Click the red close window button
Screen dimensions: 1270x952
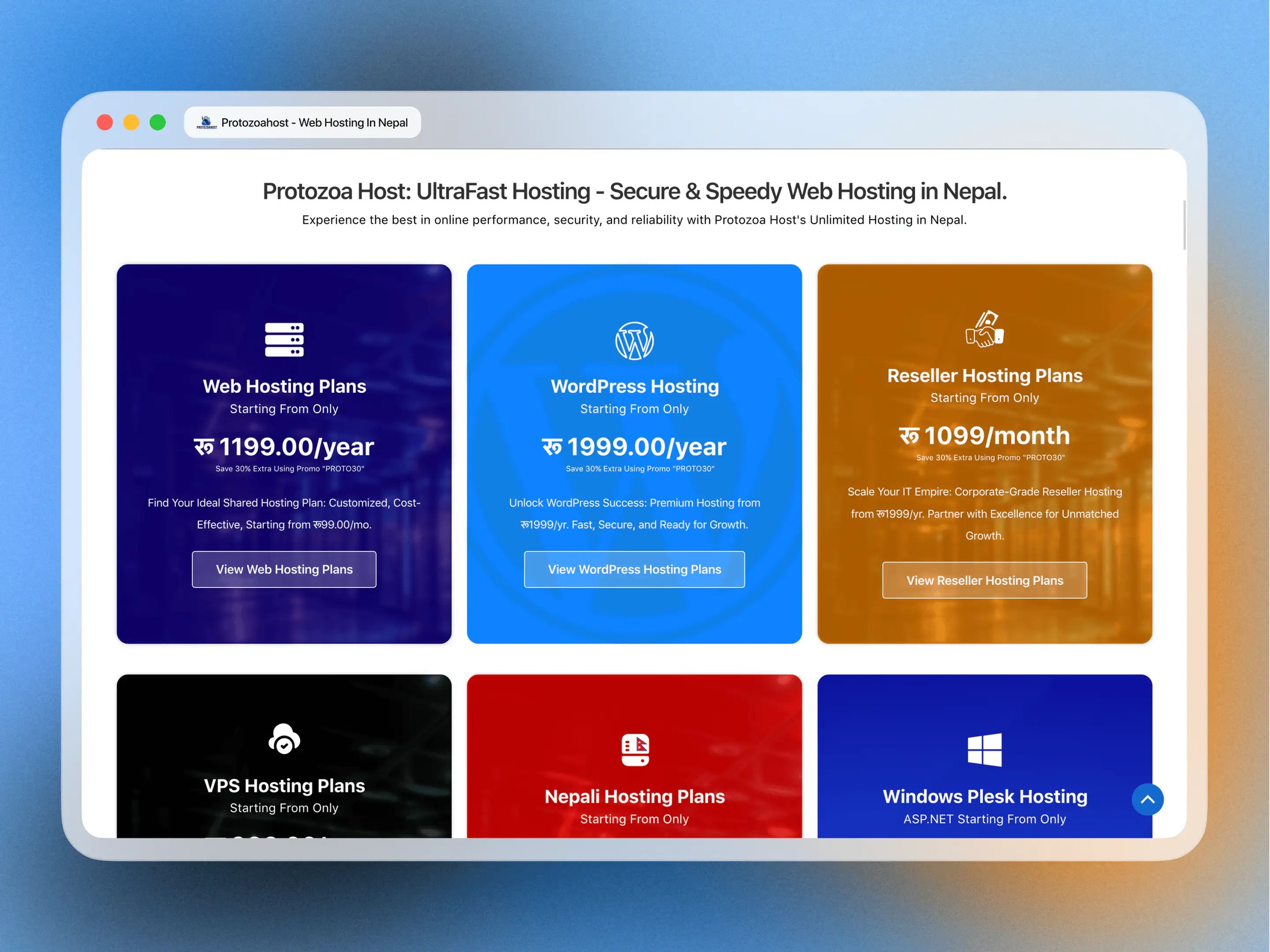(x=104, y=122)
